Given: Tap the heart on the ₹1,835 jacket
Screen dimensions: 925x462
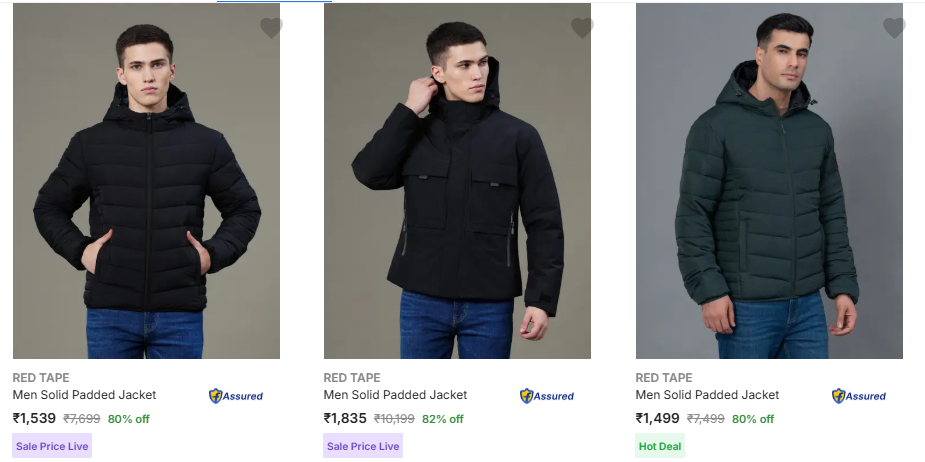Looking at the screenshot, I should click(x=582, y=28).
